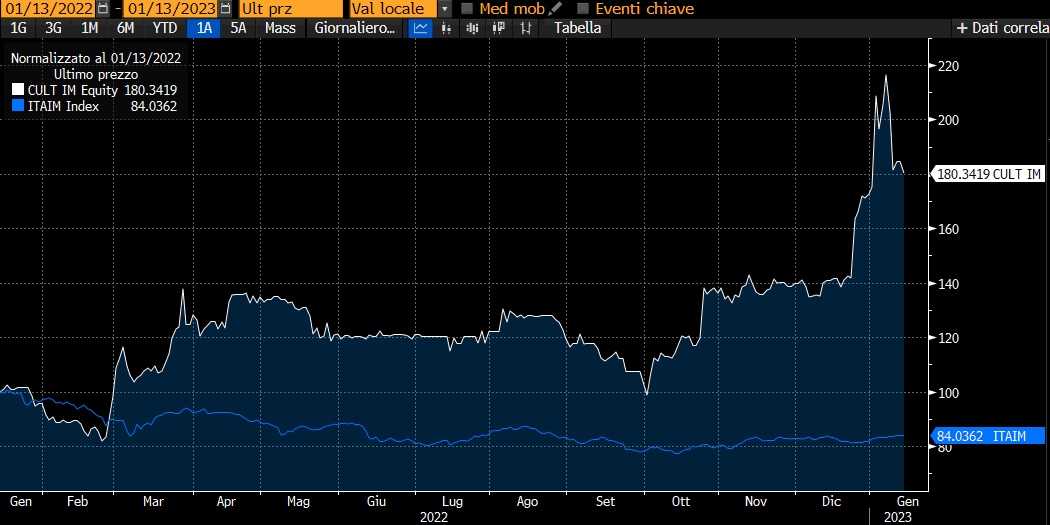Edit the start date field 01/13/2022

click(x=48, y=9)
